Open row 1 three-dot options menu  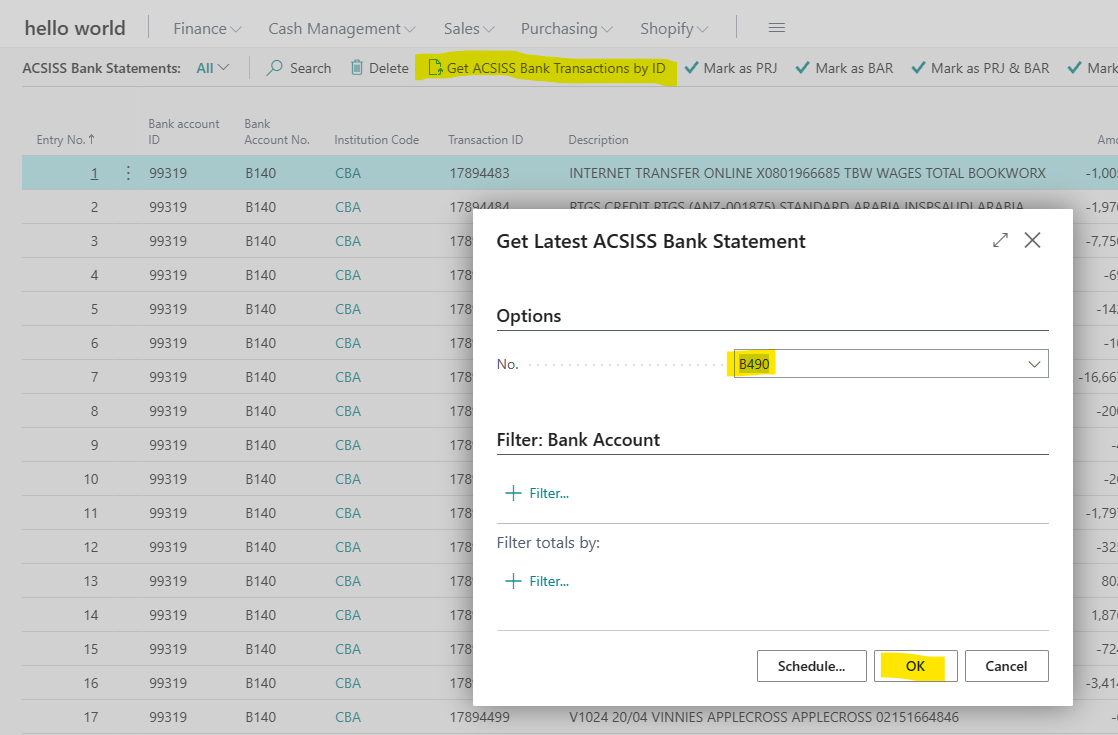[128, 173]
